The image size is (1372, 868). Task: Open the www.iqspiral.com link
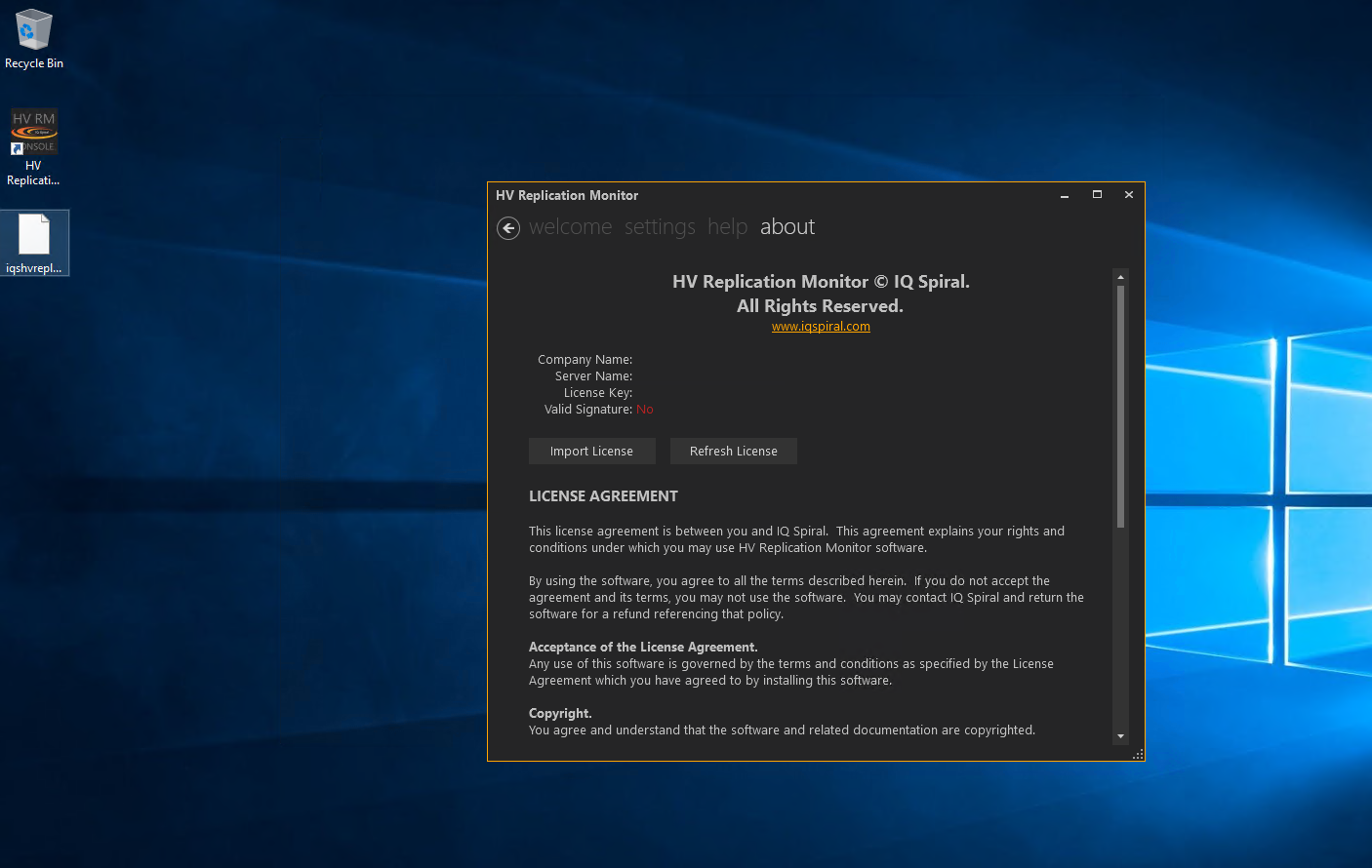click(821, 327)
